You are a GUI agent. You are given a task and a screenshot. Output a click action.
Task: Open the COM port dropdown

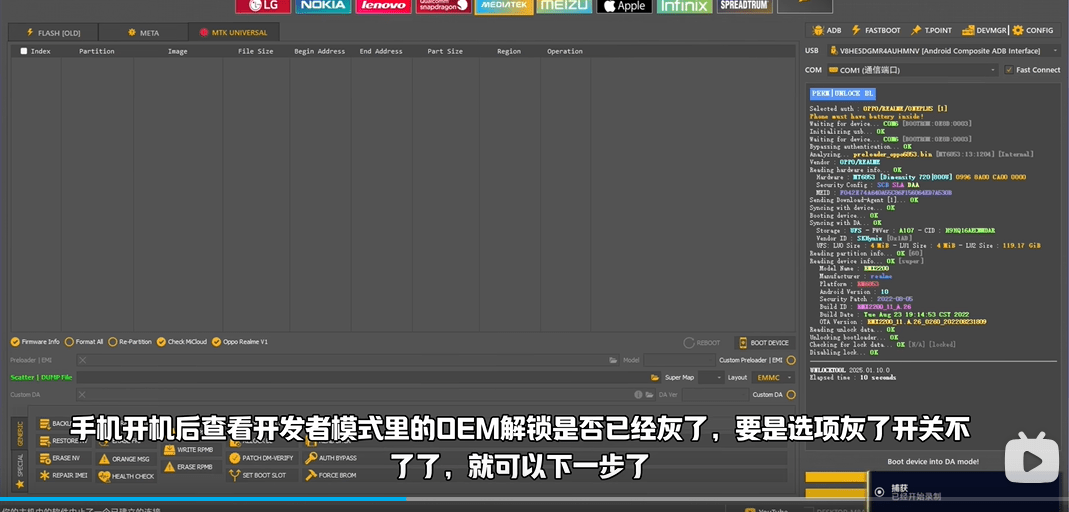coord(912,70)
